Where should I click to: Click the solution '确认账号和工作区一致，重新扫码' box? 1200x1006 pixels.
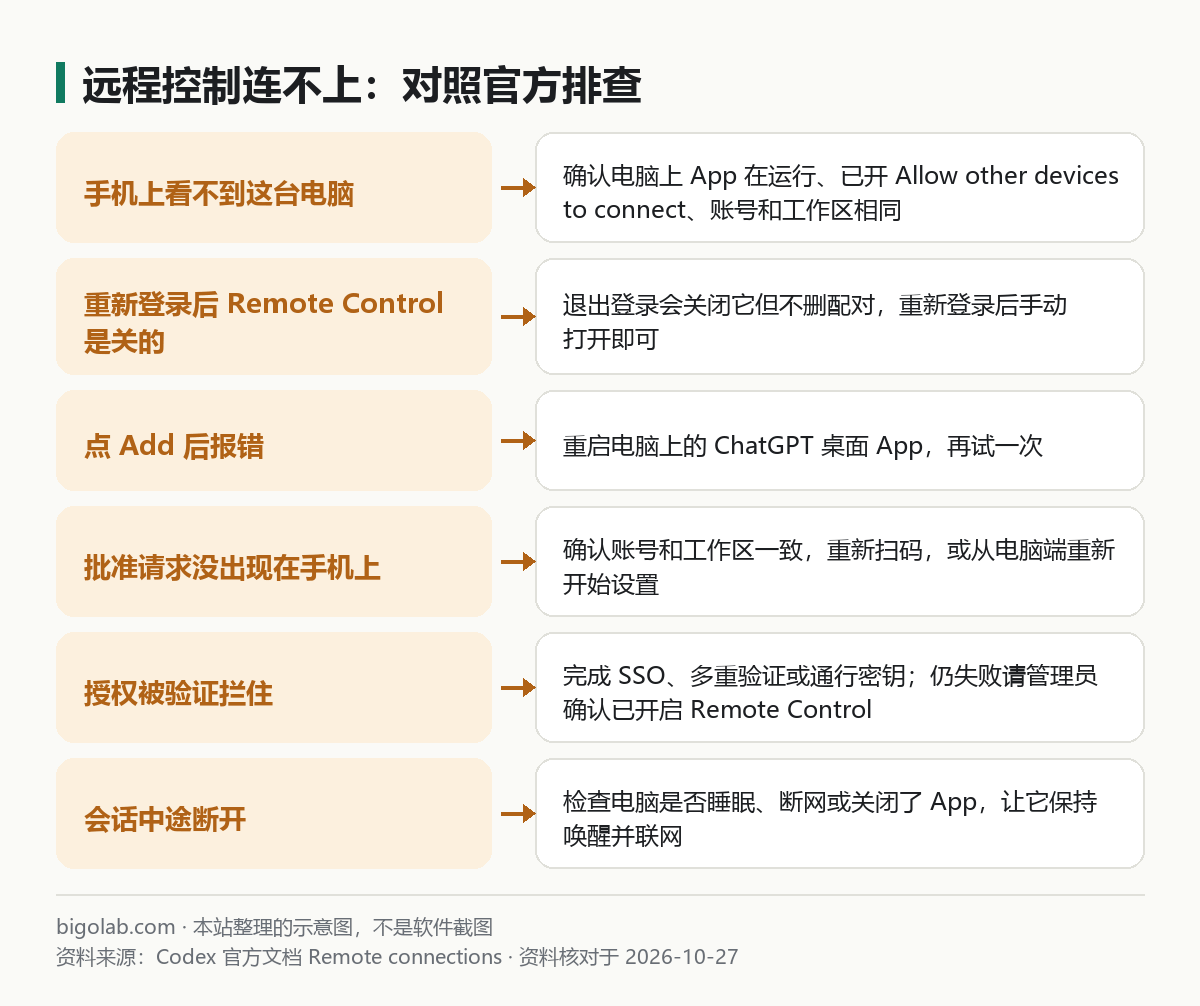[x=840, y=561]
